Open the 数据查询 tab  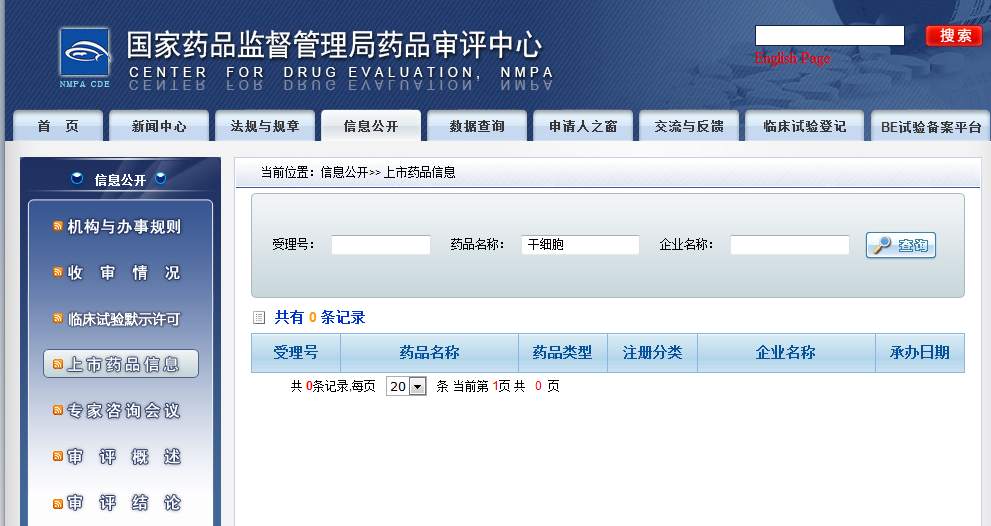(x=477, y=126)
